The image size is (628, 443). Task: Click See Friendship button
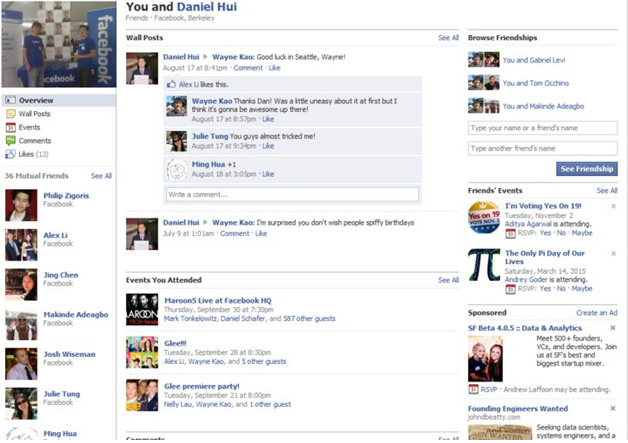(x=587, y=169)
